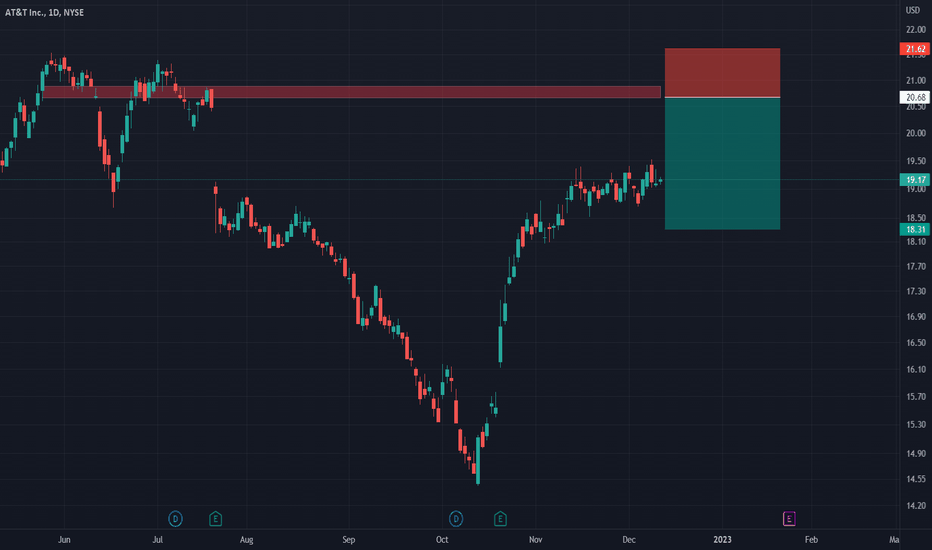Select the red 21.62 stop price label

click(915, 49)
